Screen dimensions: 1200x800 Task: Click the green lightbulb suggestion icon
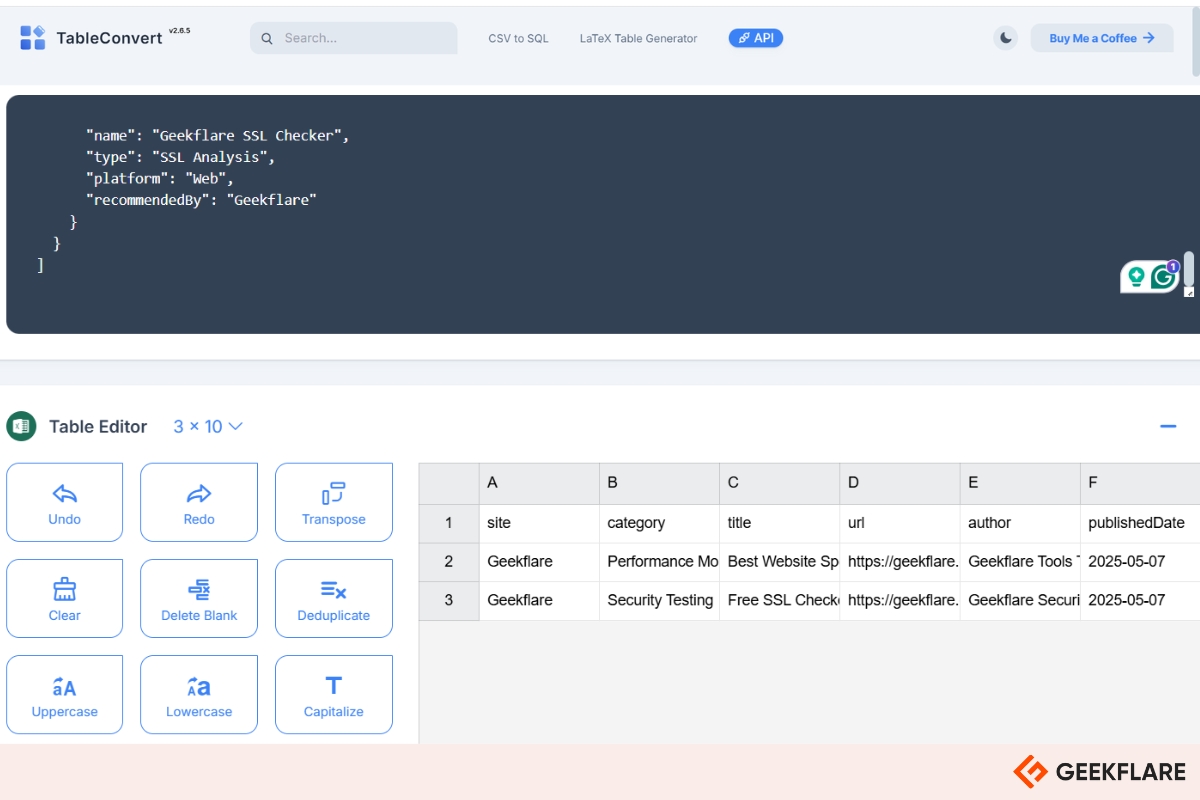click(x=1136, y=277)
